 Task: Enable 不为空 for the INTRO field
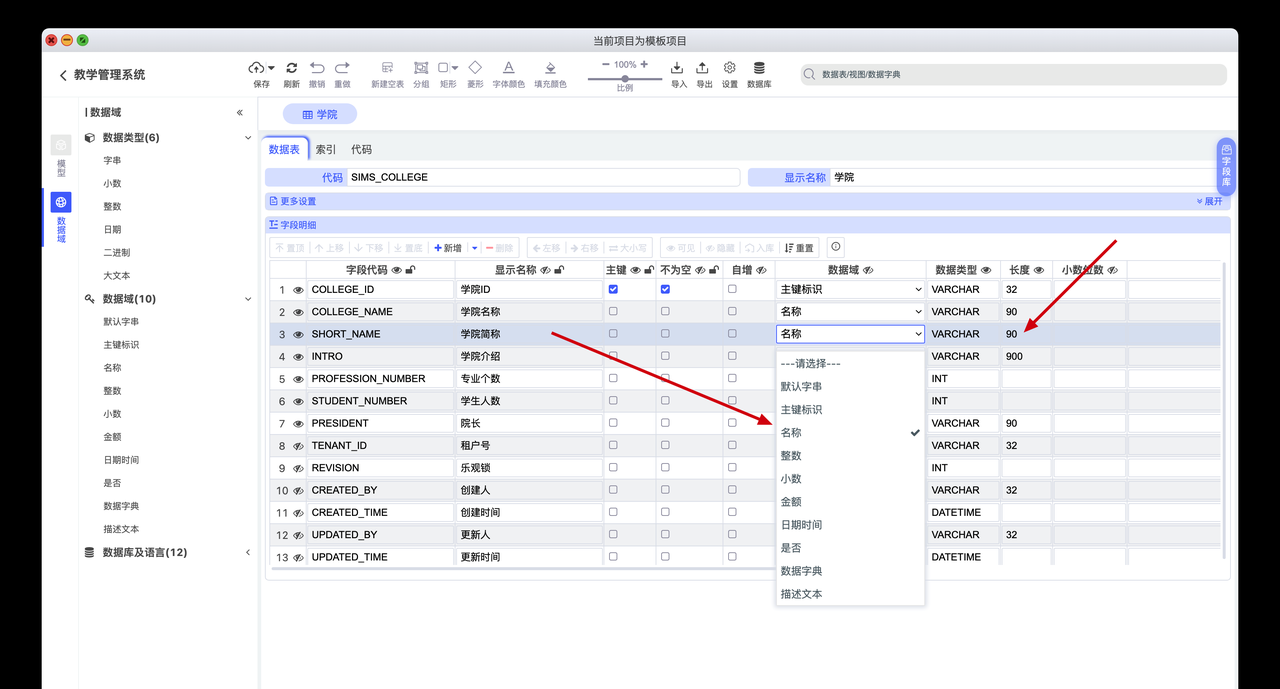click(665, 356)
